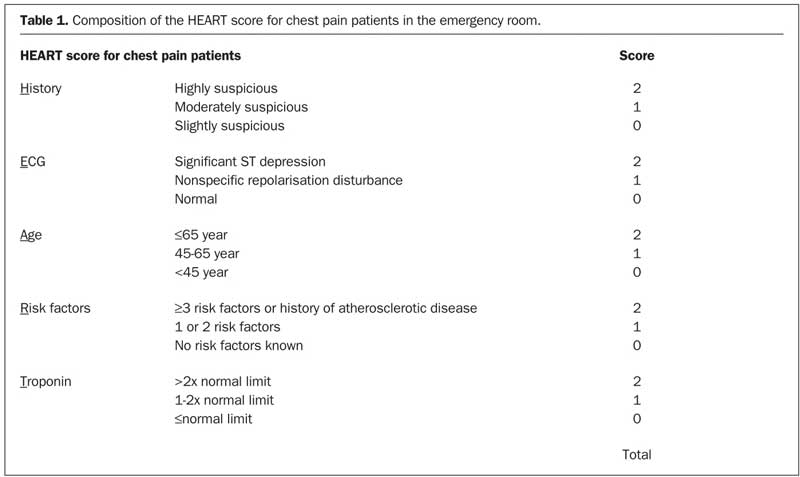Viewport: 800px width, 477px height.
Task: Select 'Moderately suspicious' history option
Action: click(241, 107)
